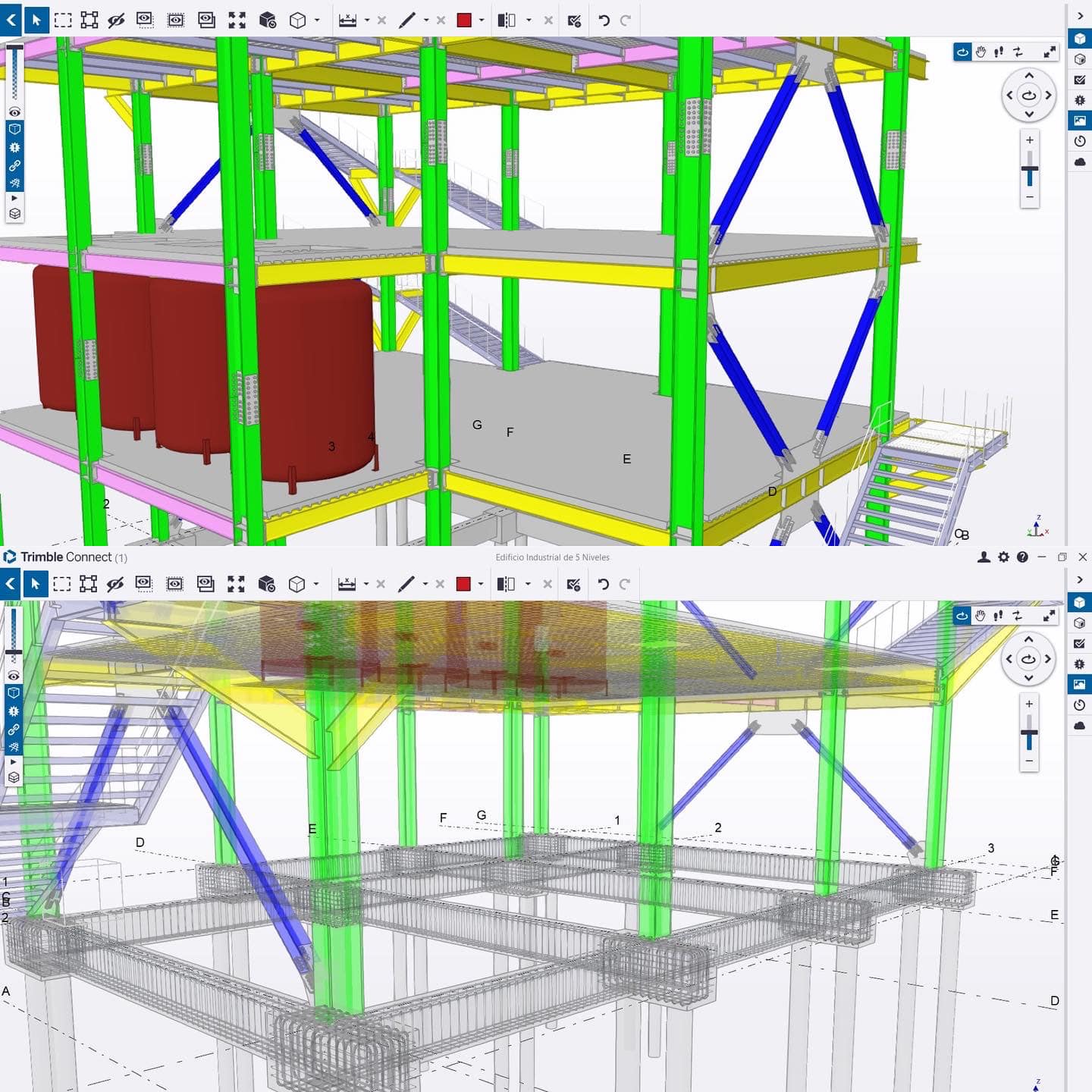Click the bounding-box select tool in lower viewer
This screenshot has width=1092, height=1092.
click(88, 584)
